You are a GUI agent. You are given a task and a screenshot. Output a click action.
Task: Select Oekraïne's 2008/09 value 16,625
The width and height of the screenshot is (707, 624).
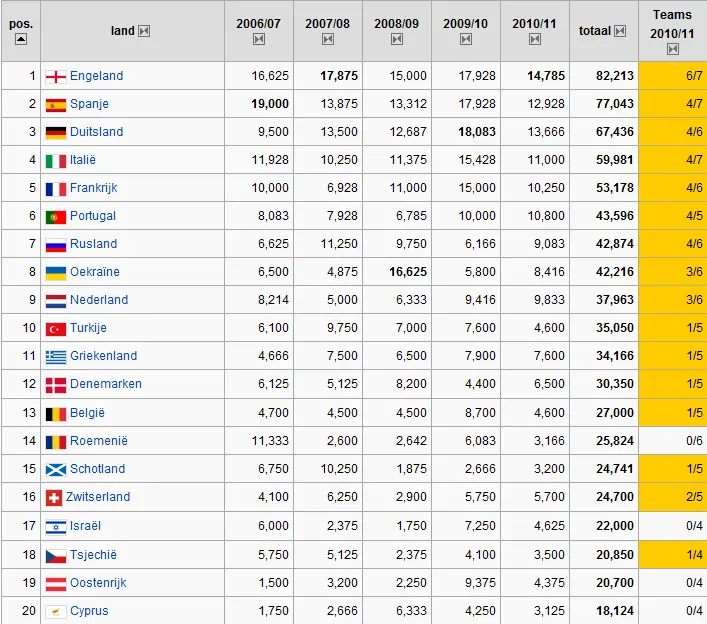(x=408, y=271)
